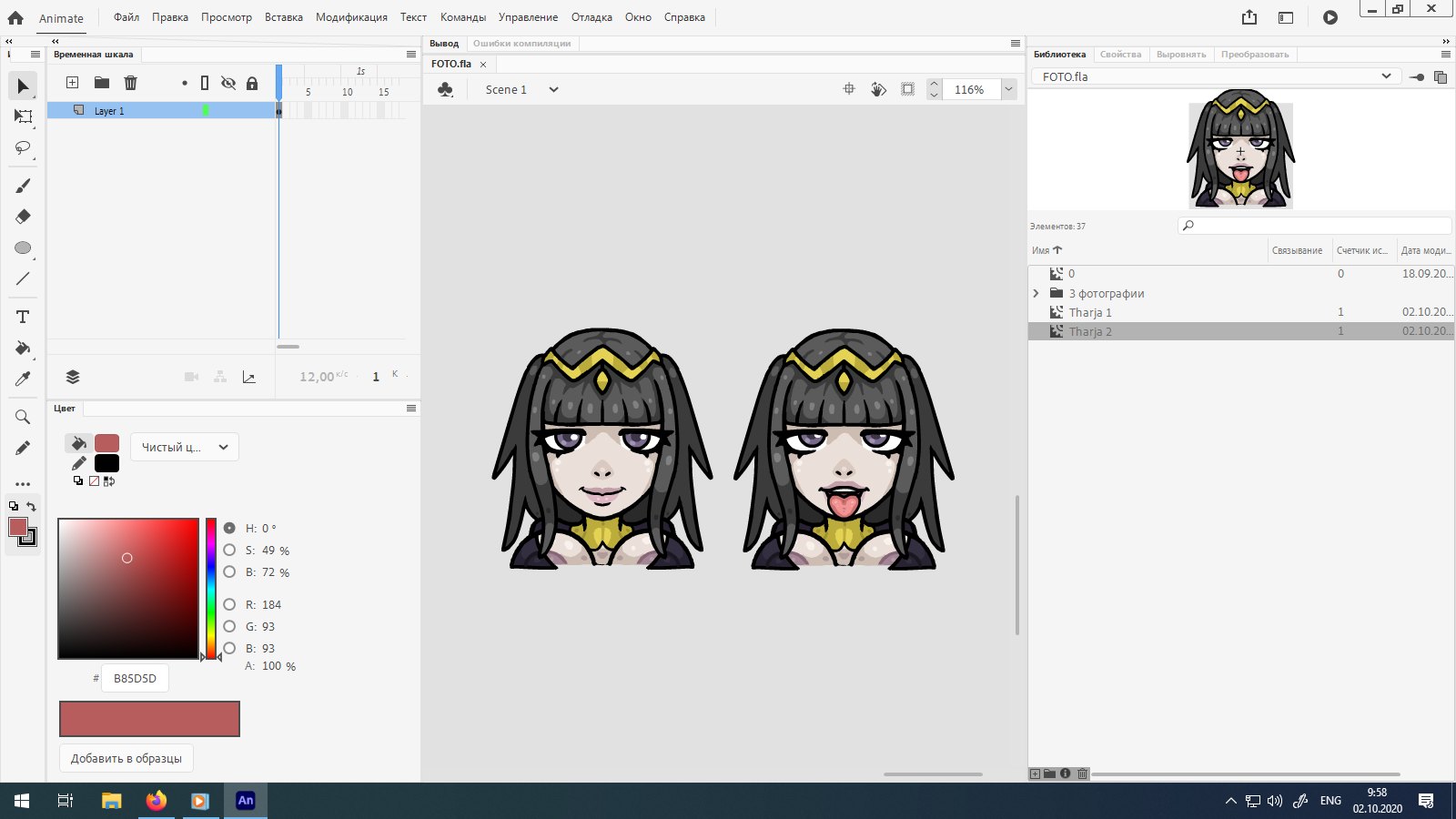Open the workspace switcher icon
This screenshot has height=819, width=1456.
tap(1286, 17)
